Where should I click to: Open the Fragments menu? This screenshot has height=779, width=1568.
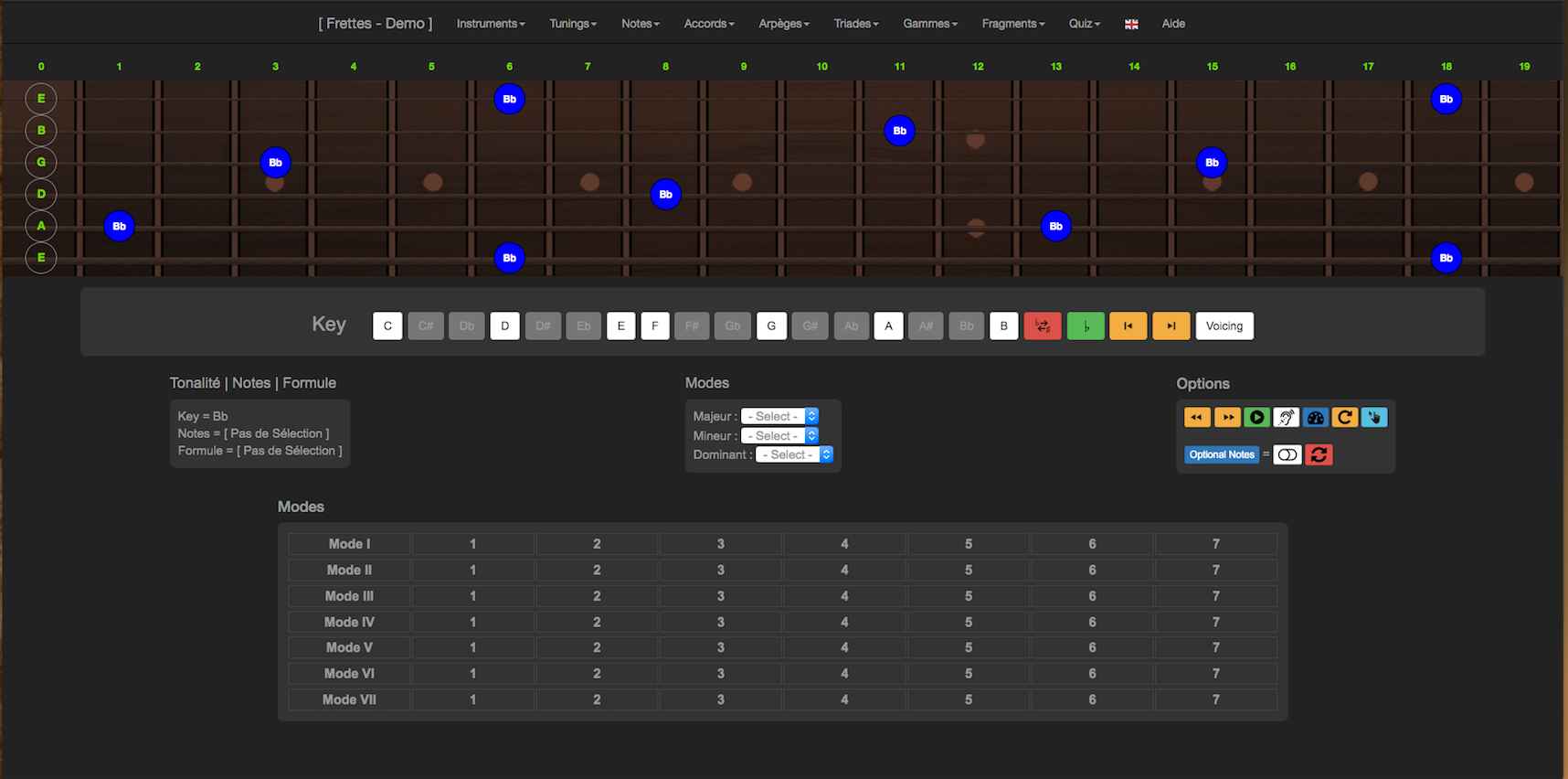pos(1013,24)
